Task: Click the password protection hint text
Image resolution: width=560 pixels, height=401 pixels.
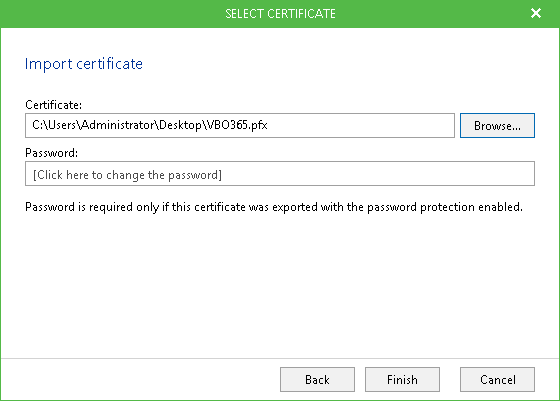Action: [x=274, y=207]
